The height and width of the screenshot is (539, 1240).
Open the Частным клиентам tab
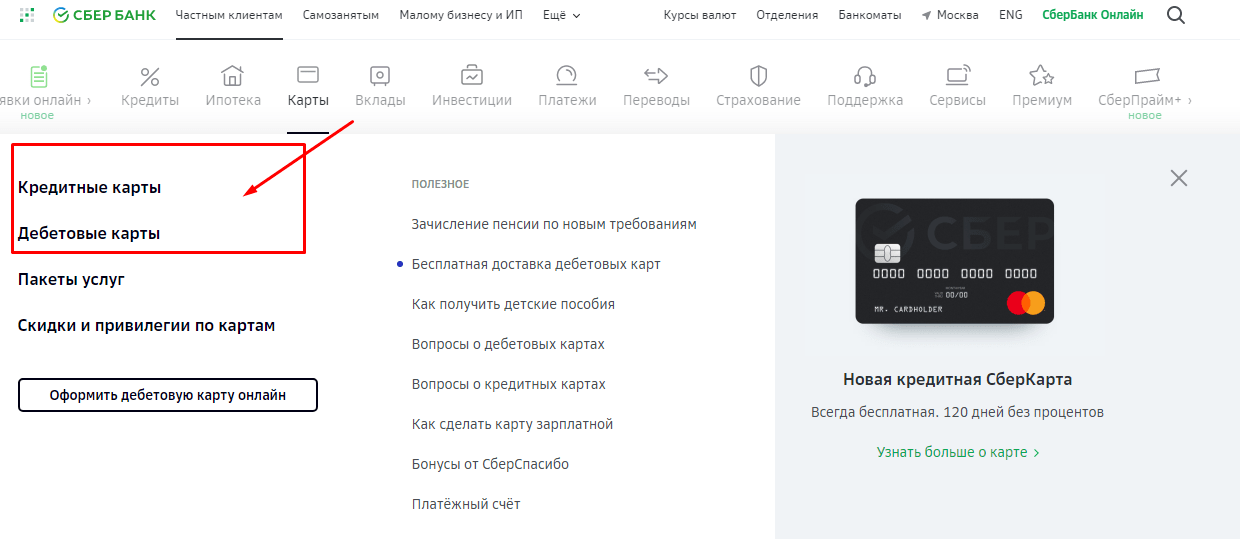229,15
